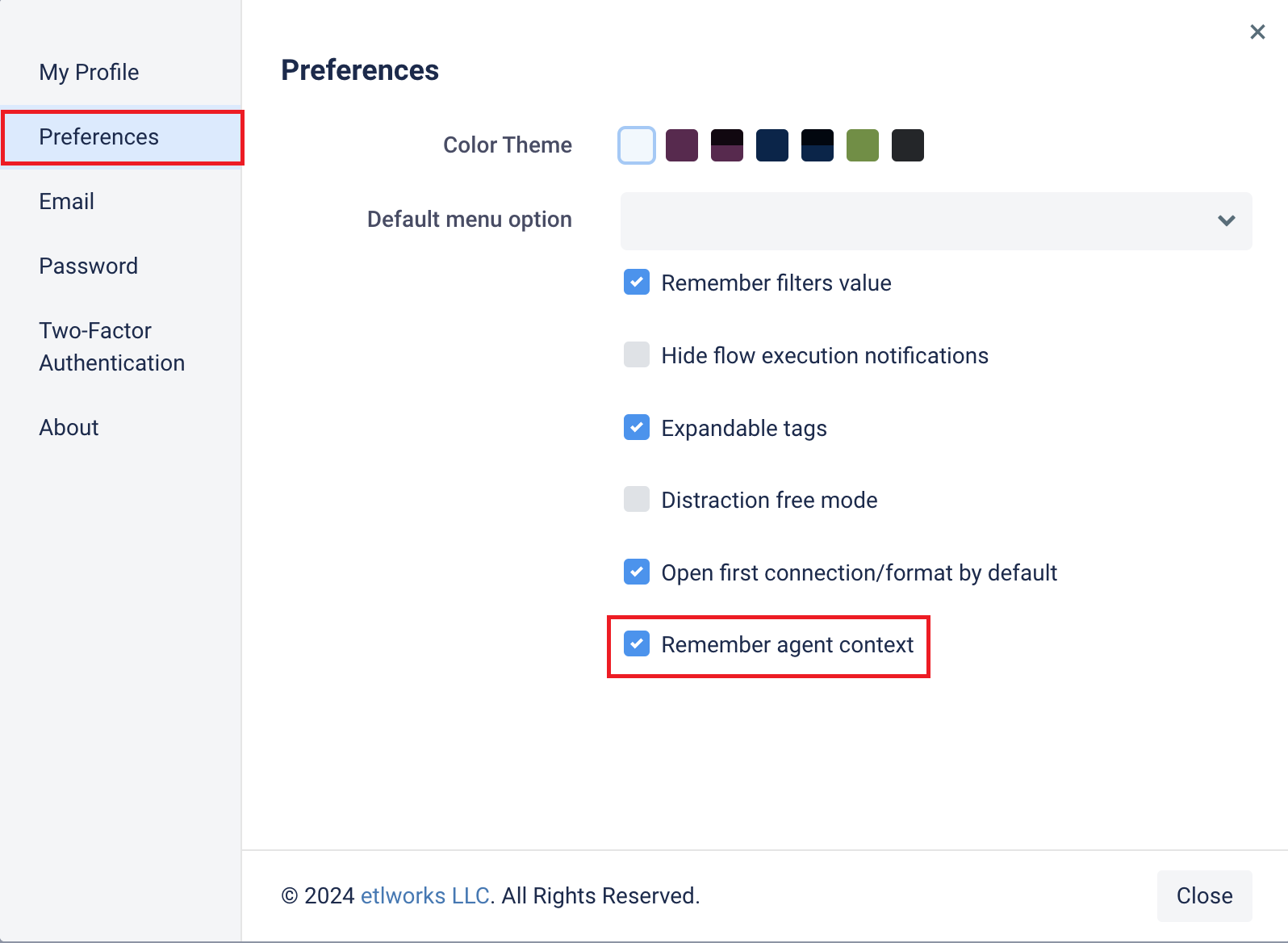
Task: Open Two-Factor Authentication settings
Action: pos(111,346)
